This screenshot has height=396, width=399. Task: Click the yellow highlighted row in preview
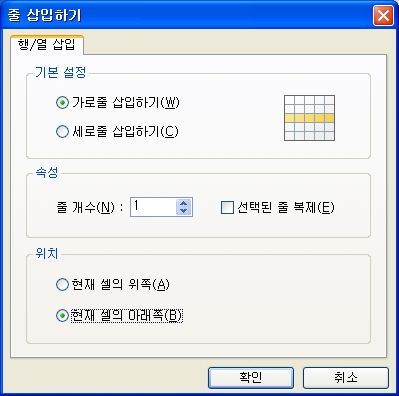click(x=309, y=118)
